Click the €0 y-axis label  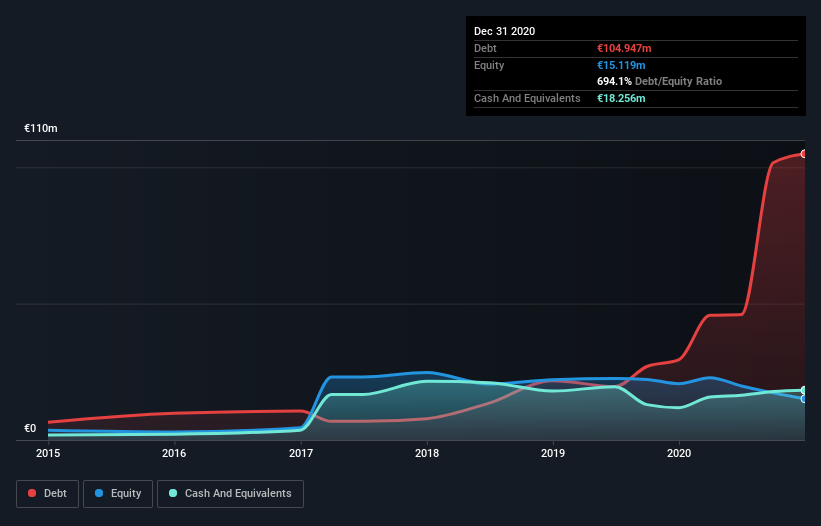pos(30,428)
